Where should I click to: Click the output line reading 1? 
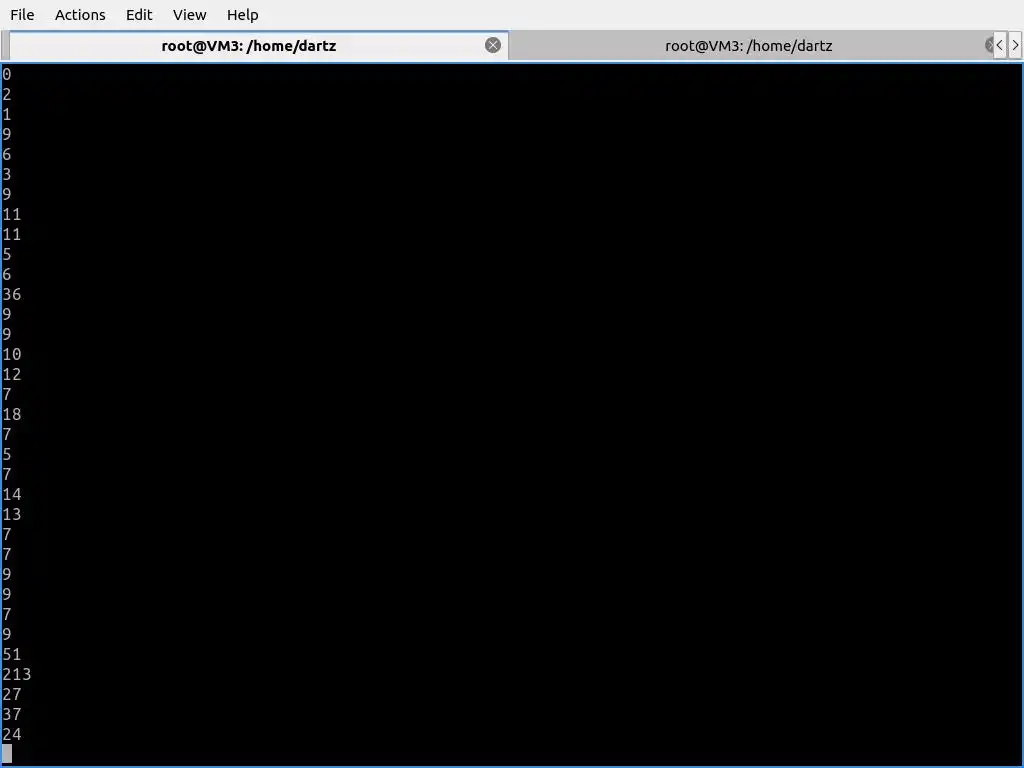pyautogui.click(x=7, y=114)
